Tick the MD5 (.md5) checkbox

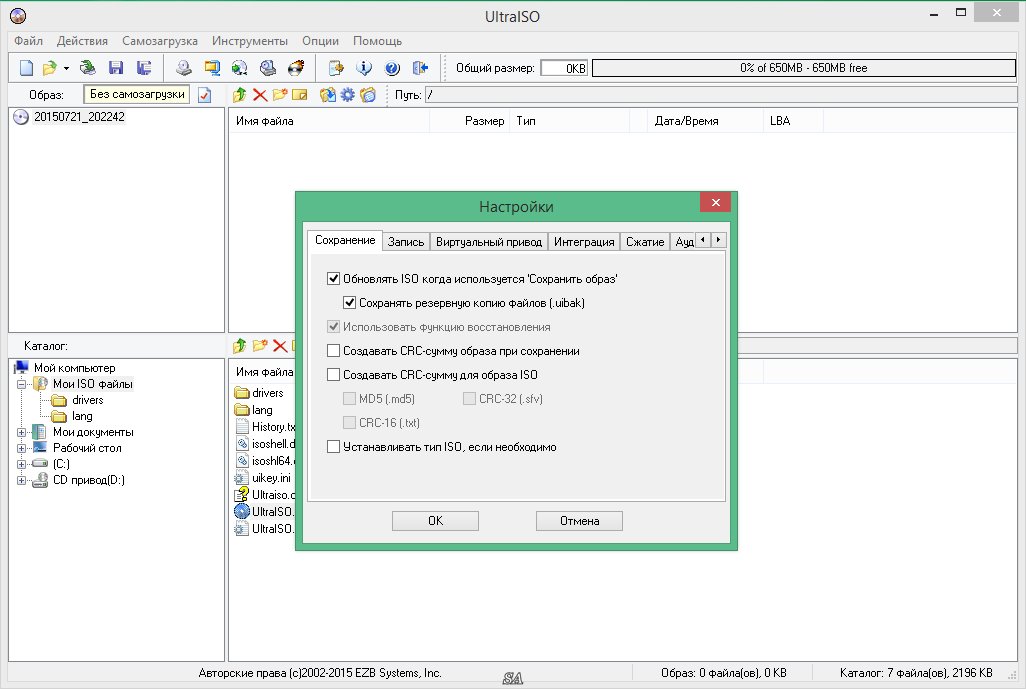coord(349,398)
